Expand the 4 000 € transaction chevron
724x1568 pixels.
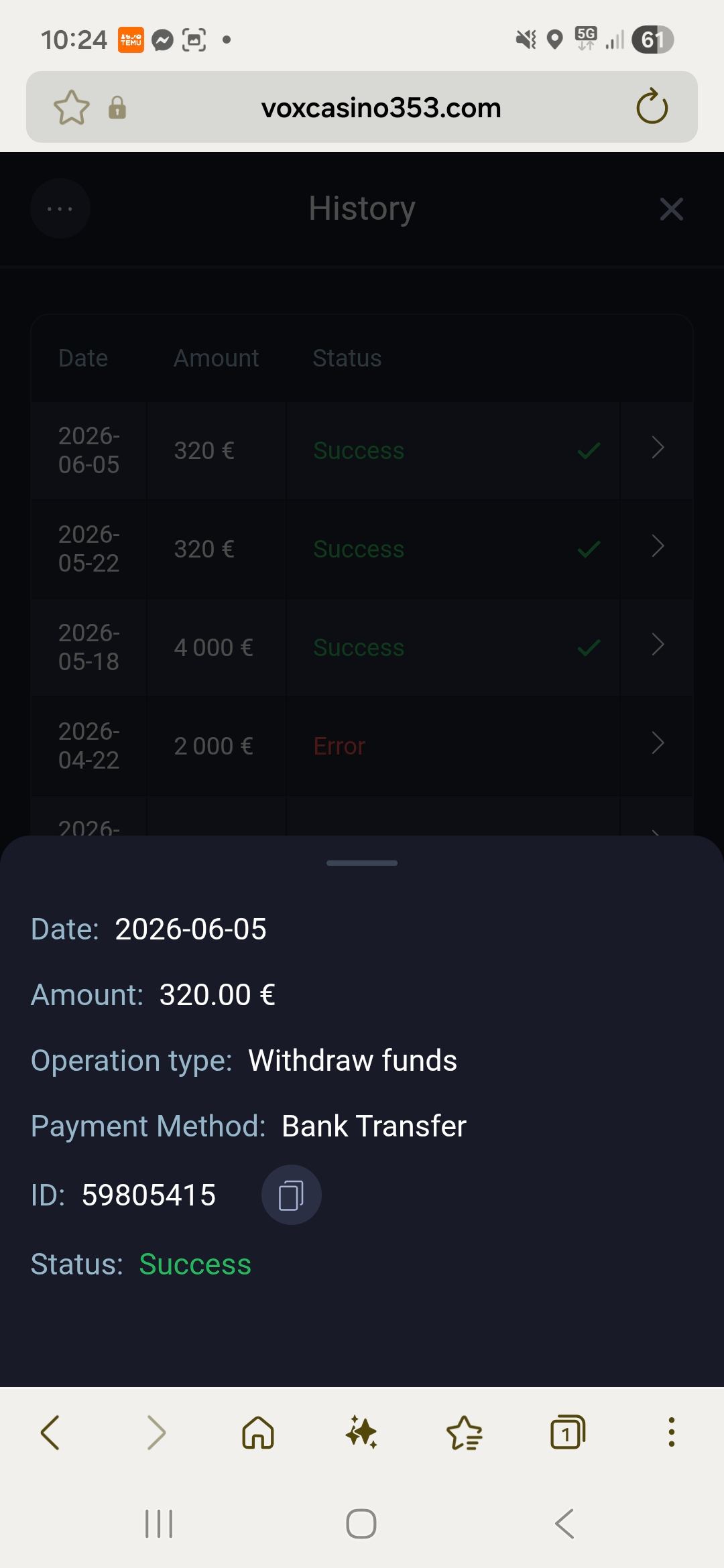click(658, 645)
